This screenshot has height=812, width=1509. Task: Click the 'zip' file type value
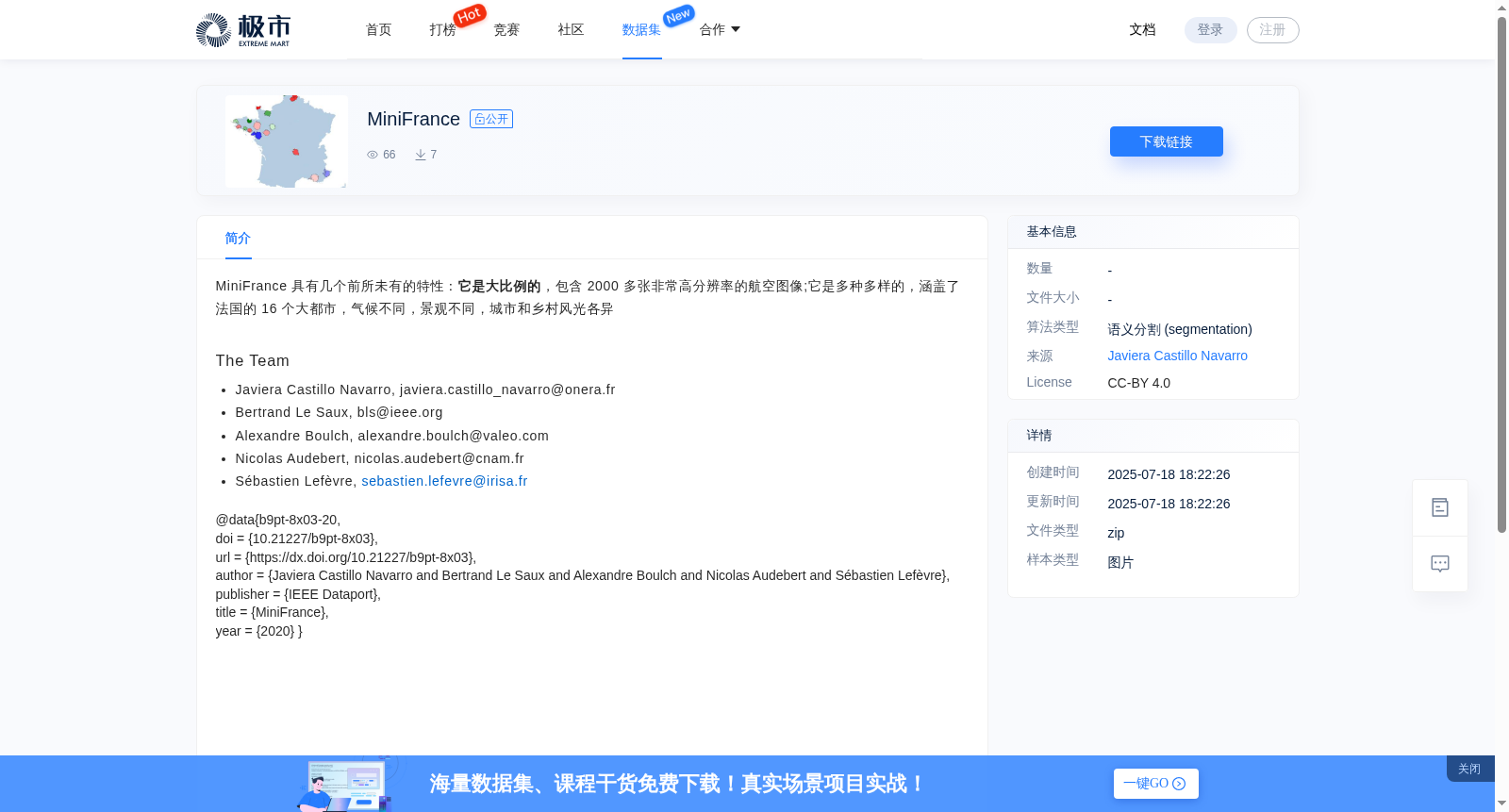point(1116,533)
